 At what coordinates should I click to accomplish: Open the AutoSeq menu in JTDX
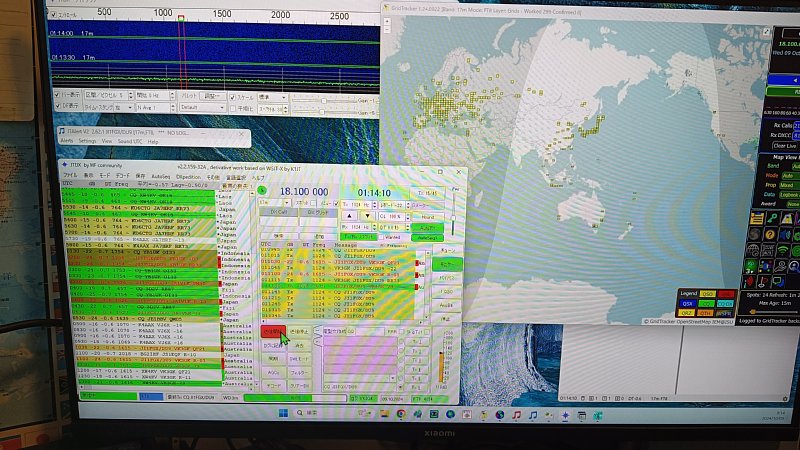click(161, 177)
